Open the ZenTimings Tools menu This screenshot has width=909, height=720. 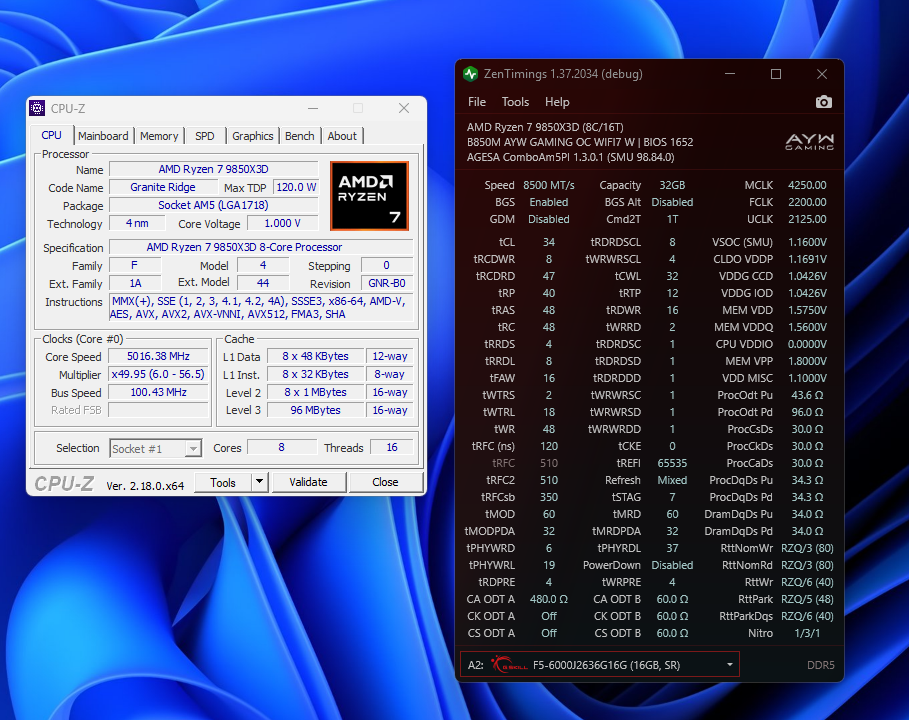point(515,102)
